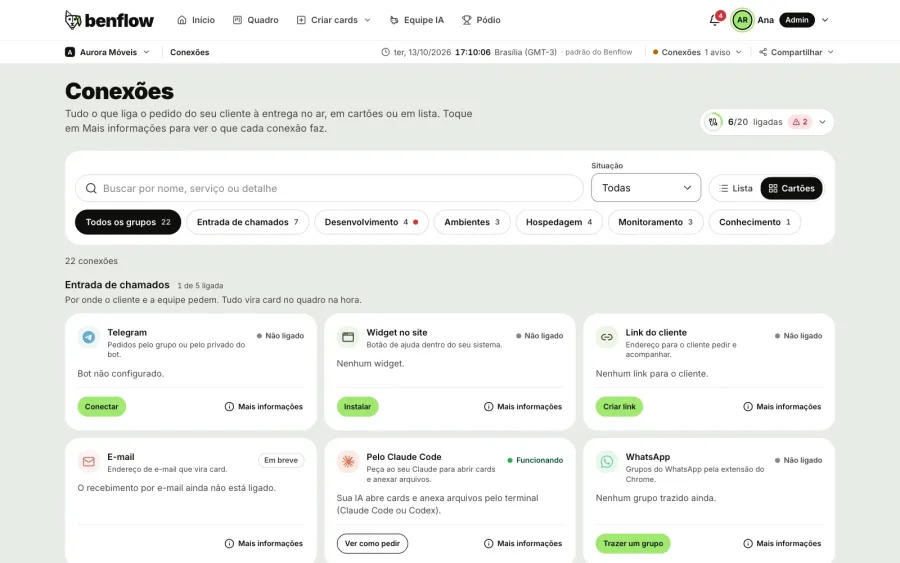Open the Situação Todas dropdown
The image size is (900, 563).
(646, 188)
